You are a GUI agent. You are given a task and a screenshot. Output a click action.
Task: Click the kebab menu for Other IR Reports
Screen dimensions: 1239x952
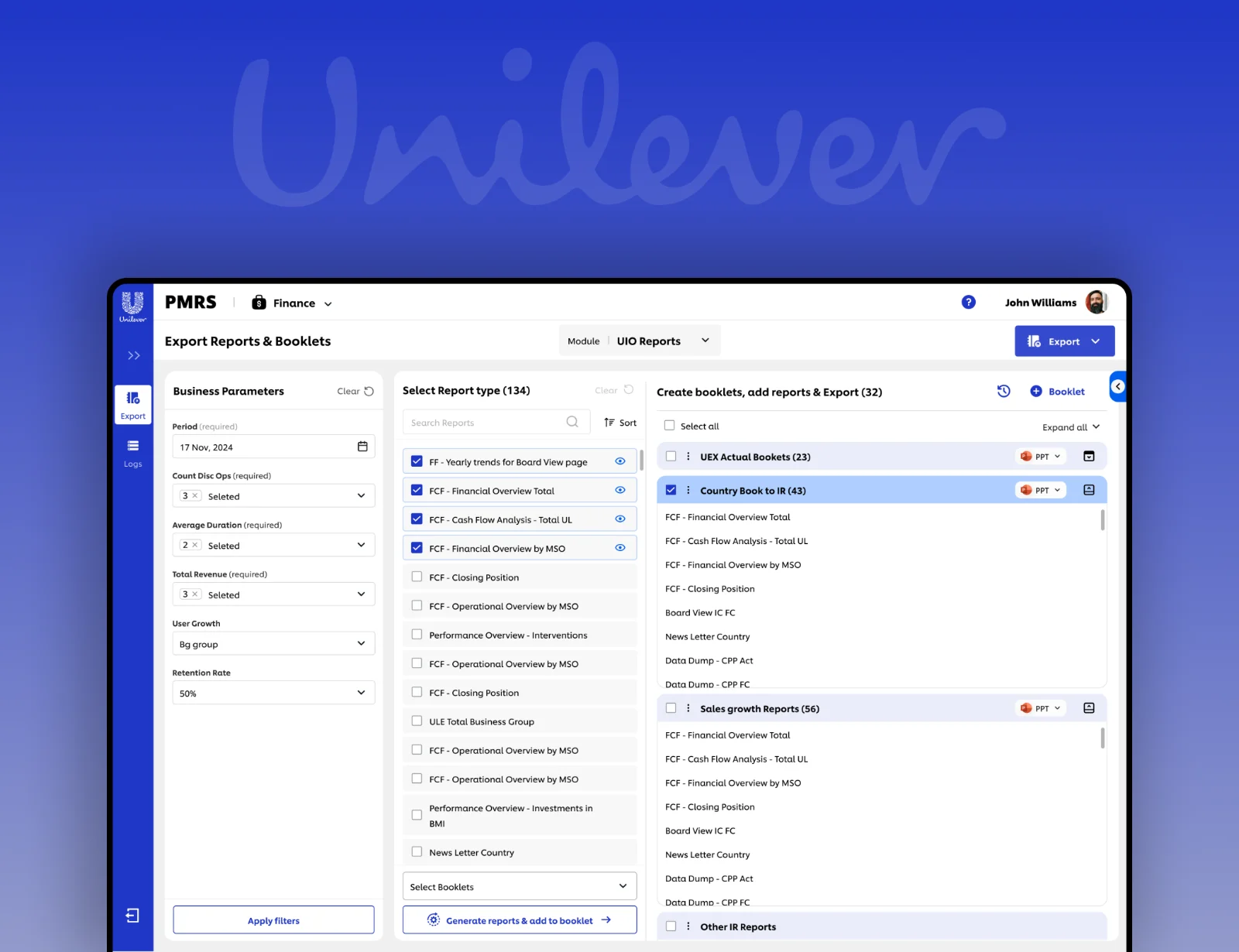click(688, 926)
